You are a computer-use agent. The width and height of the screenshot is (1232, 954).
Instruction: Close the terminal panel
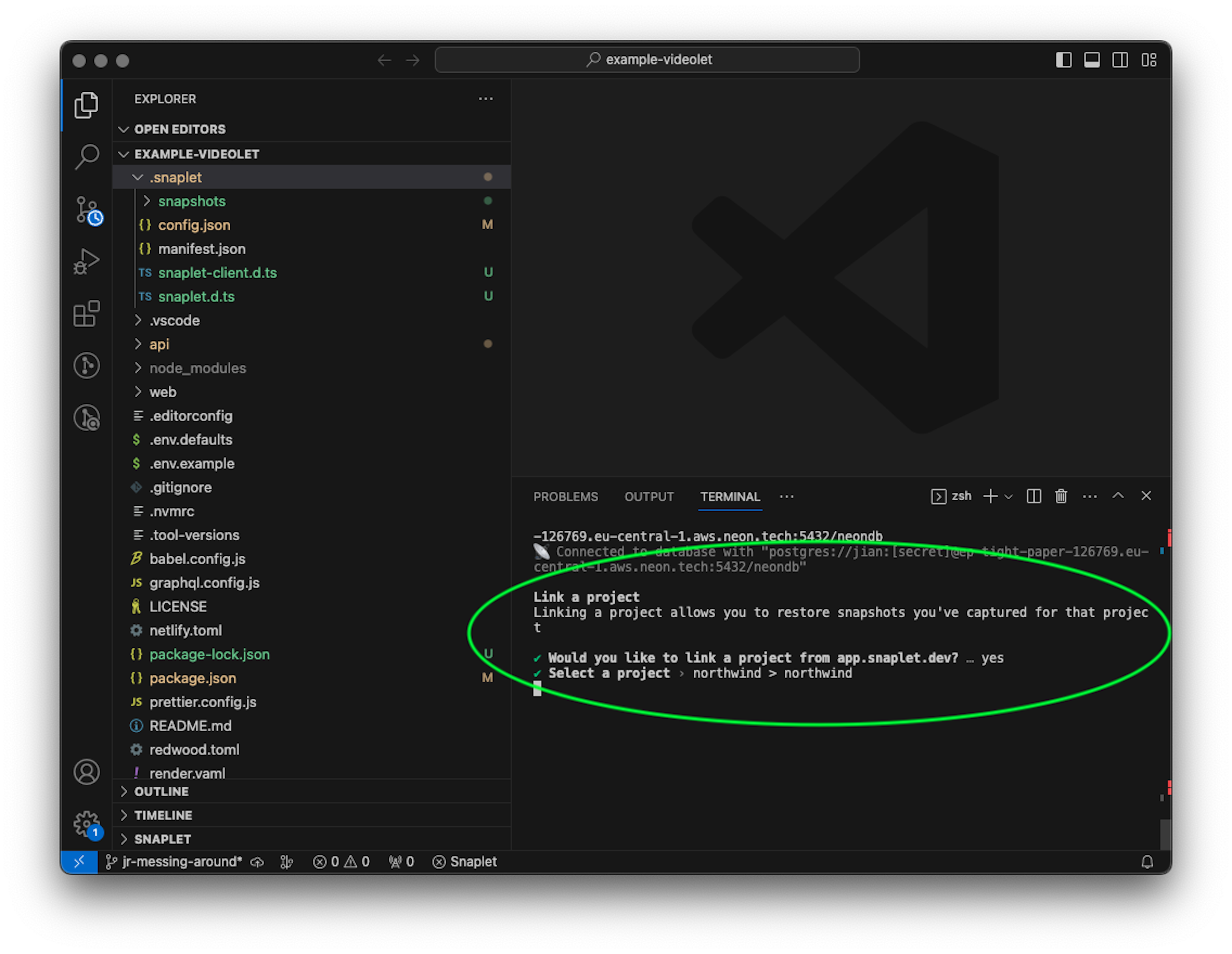(1146, 496)
